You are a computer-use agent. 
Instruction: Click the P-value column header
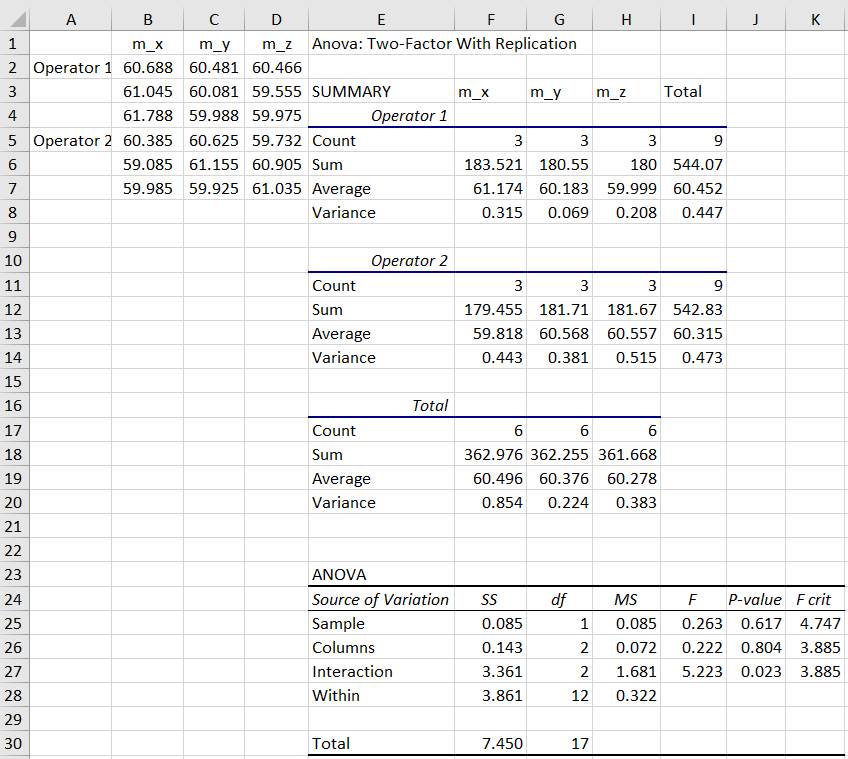pyautogui.click(x=754, y=599)
